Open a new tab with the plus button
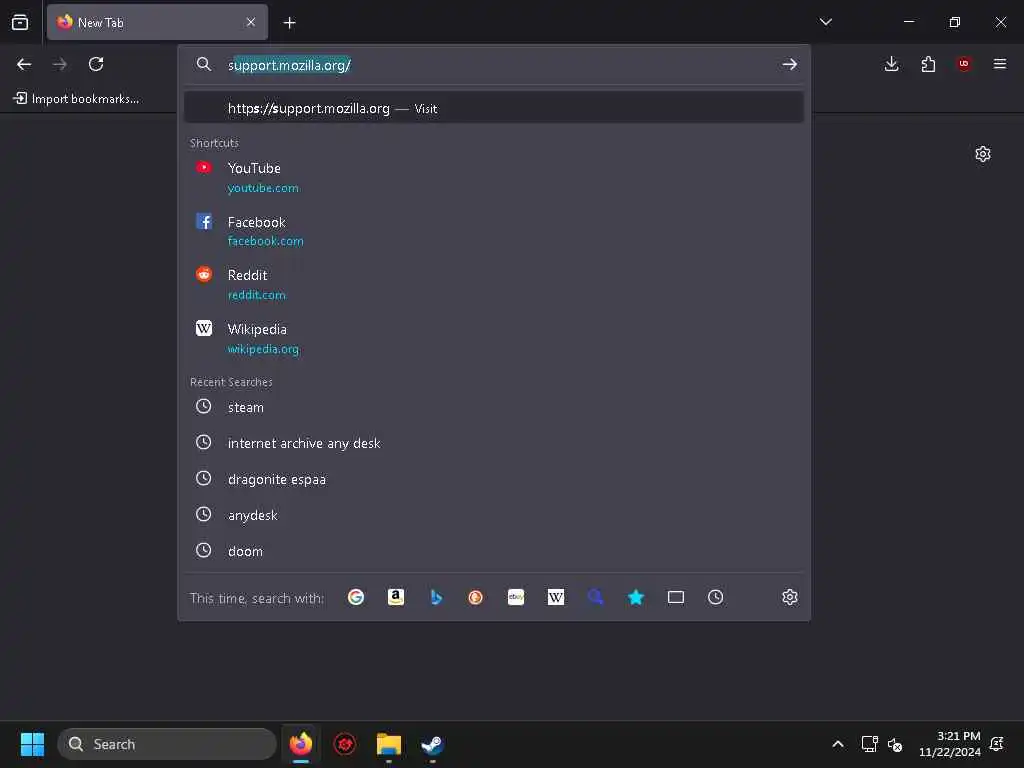1024x768 pixels. [289, 23]
